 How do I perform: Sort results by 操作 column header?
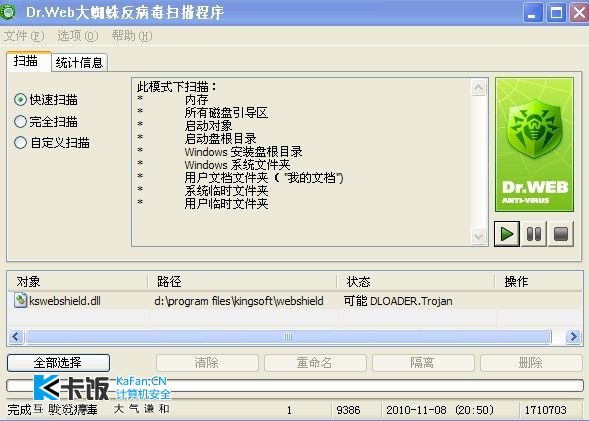point(539,281)
